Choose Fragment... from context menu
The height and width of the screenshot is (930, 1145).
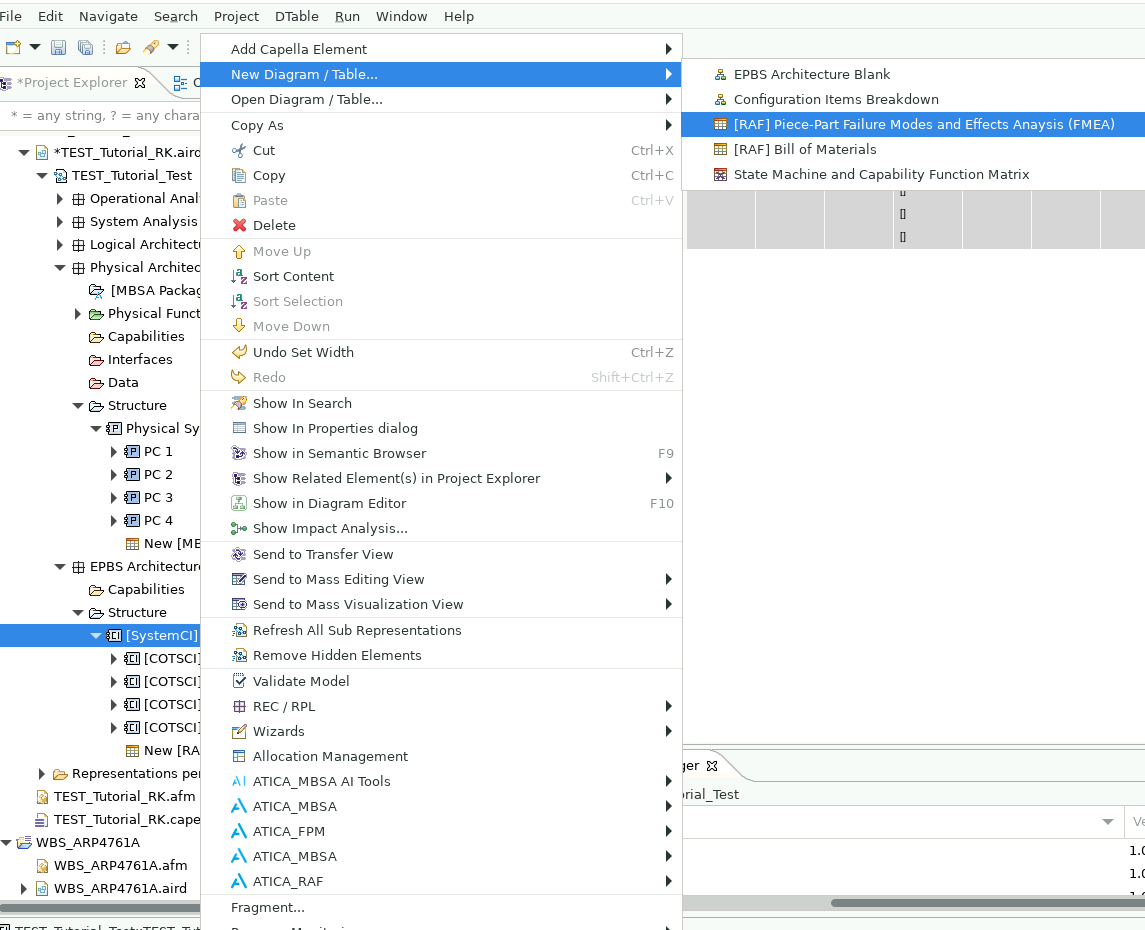(441, 907)
